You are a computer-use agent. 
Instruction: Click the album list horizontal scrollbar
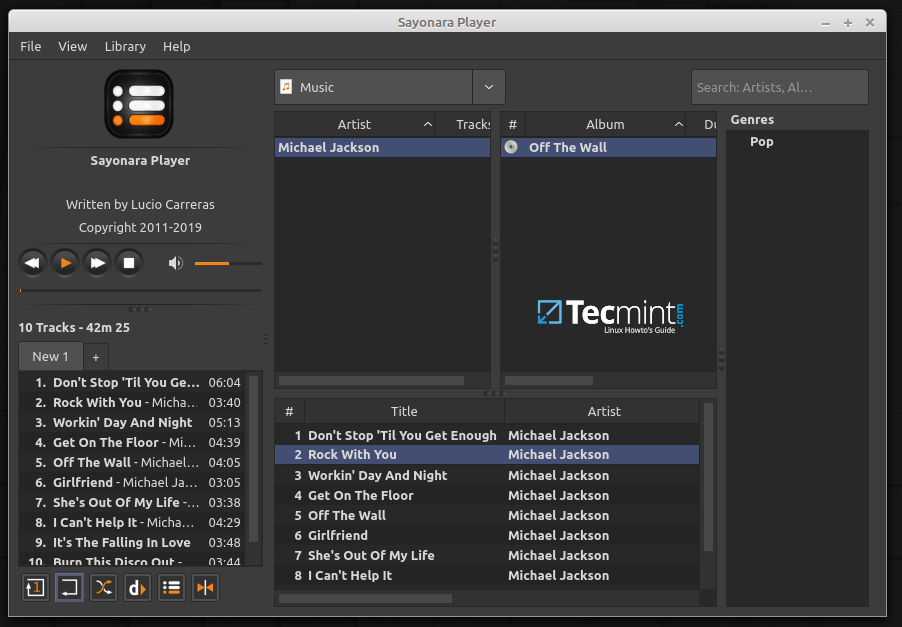pos(549,380)
